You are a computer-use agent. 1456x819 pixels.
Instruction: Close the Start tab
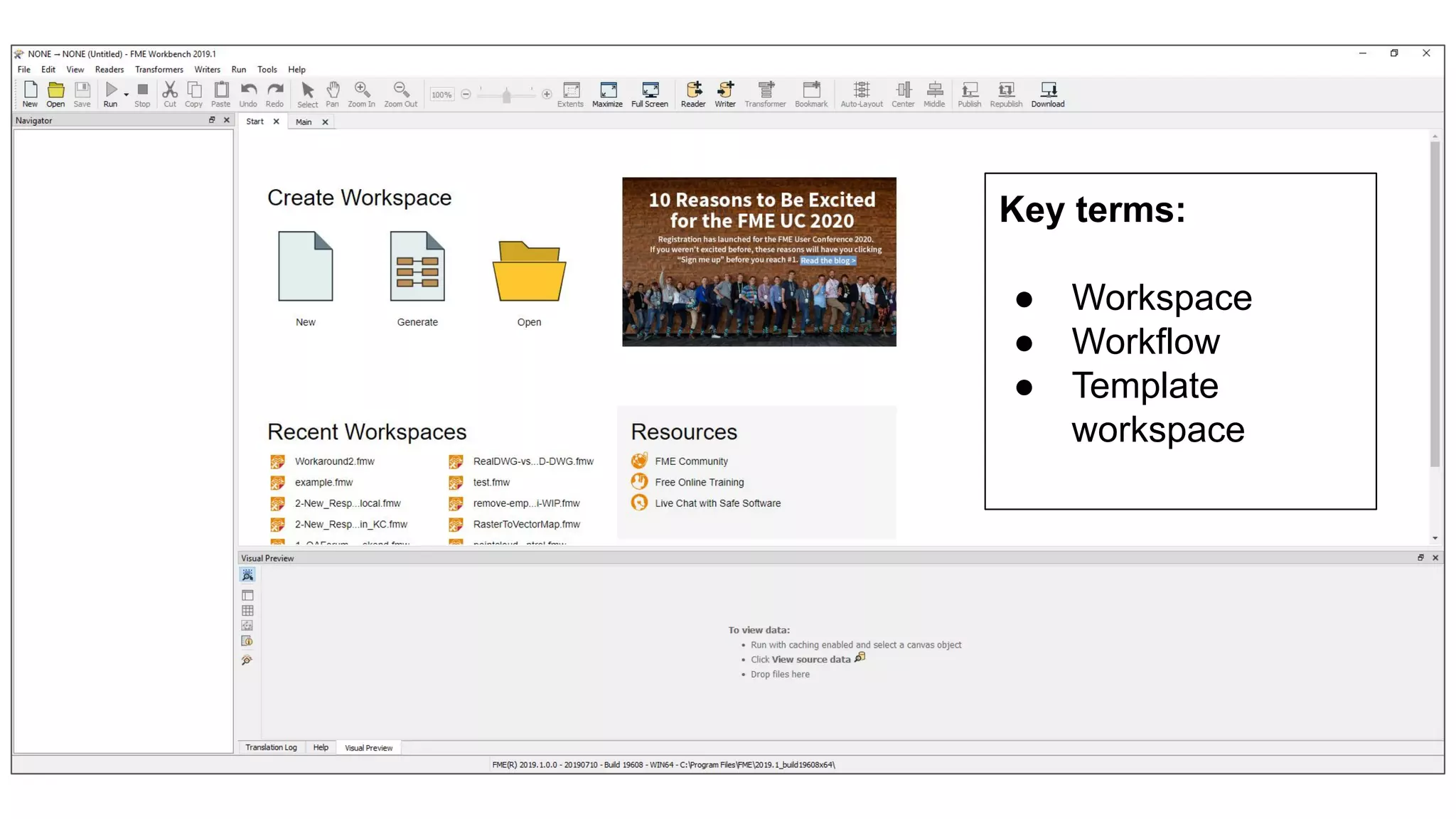coord(277,122)
